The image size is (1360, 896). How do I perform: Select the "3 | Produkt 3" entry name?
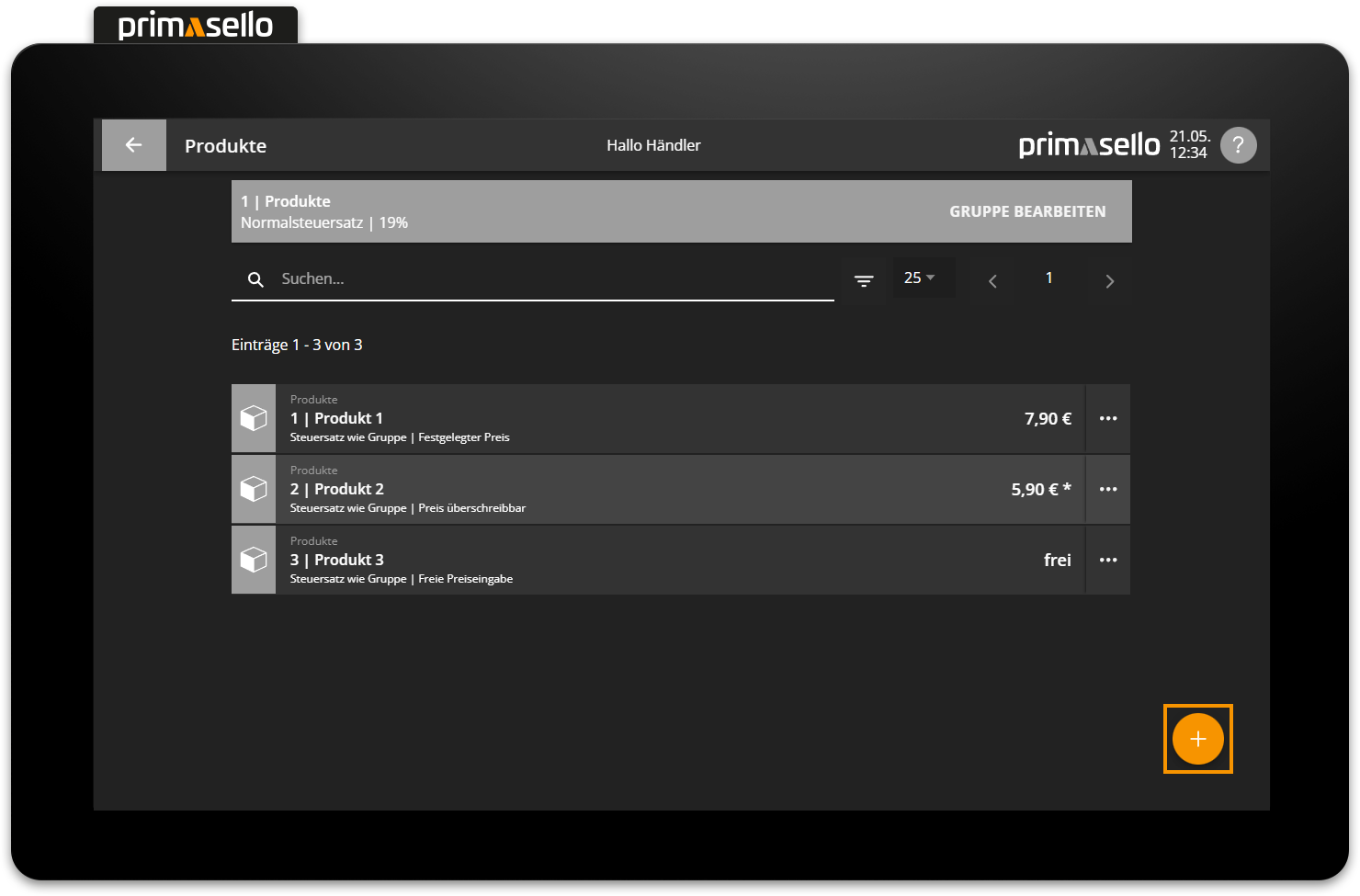[x=337, y=561]
